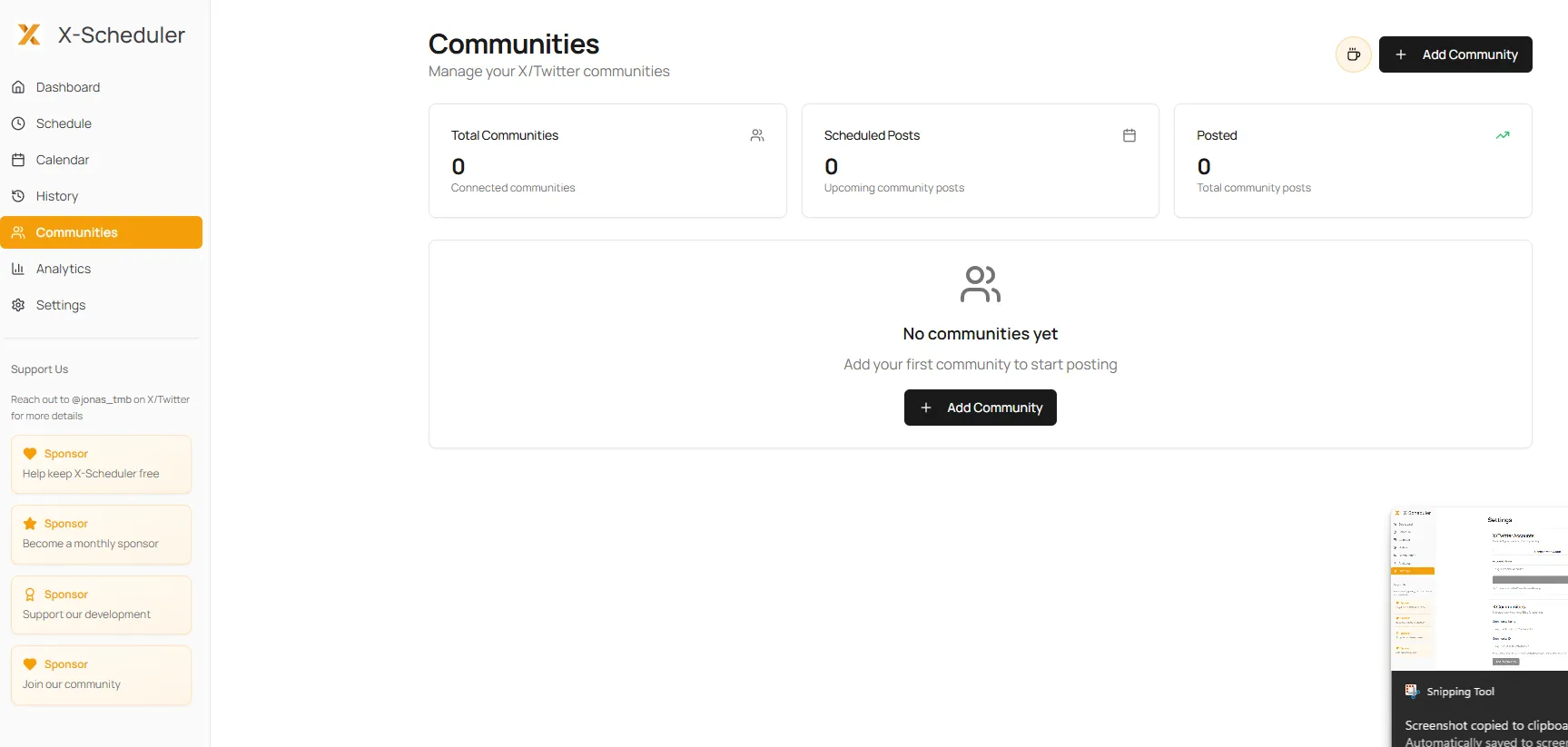1568x747 pixels.
Task: Open the Schedule page from sidebar
Action: [64, 123]
